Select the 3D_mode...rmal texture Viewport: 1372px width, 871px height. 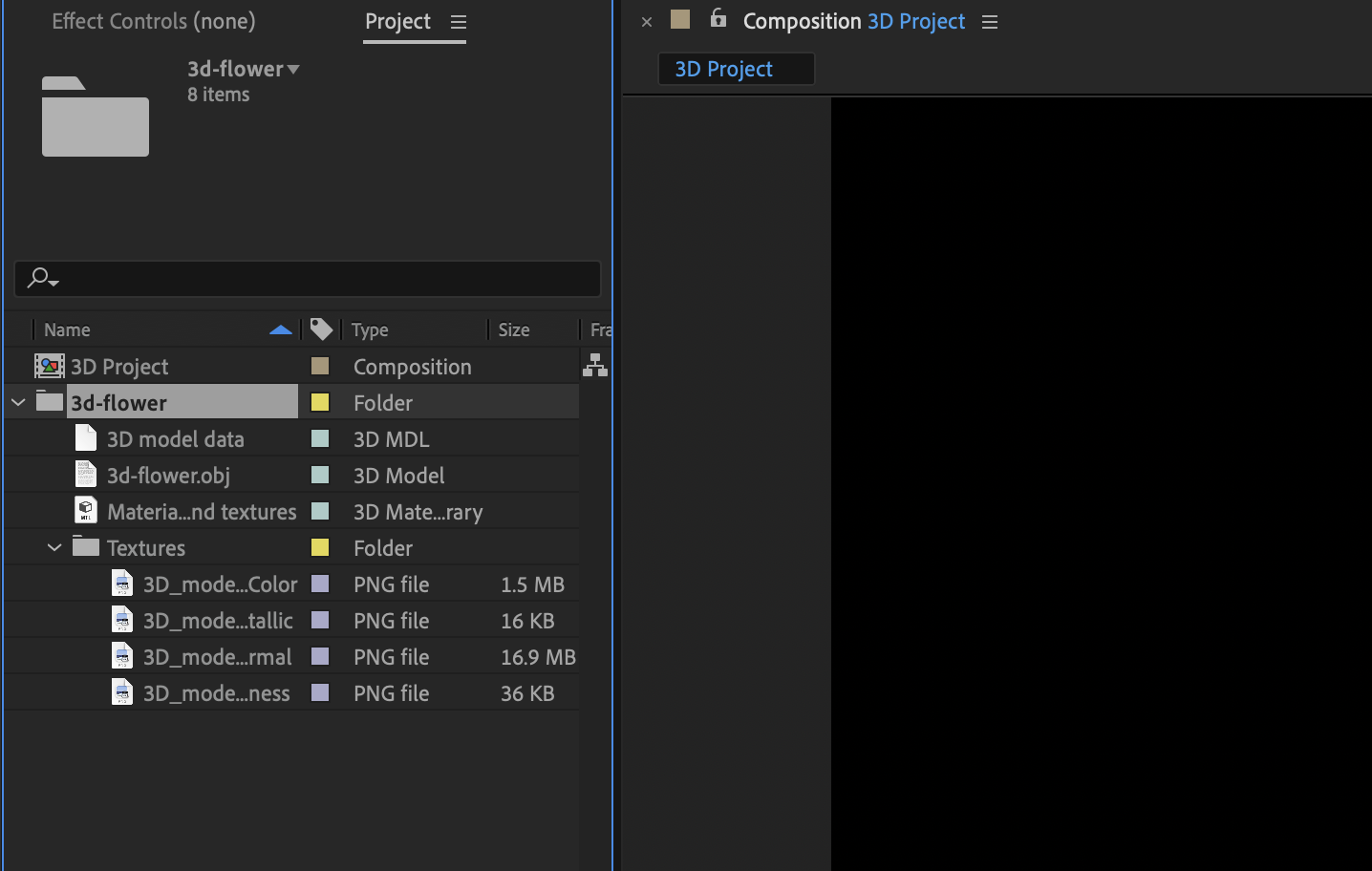(x=218, y=657)
